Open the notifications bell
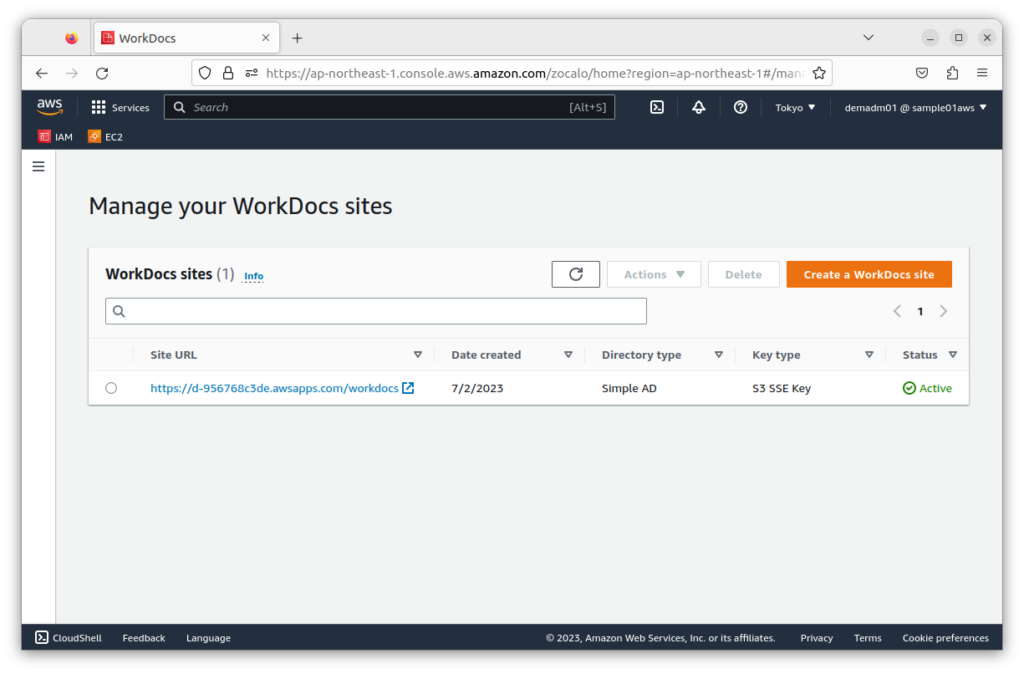 coord(698,107)
